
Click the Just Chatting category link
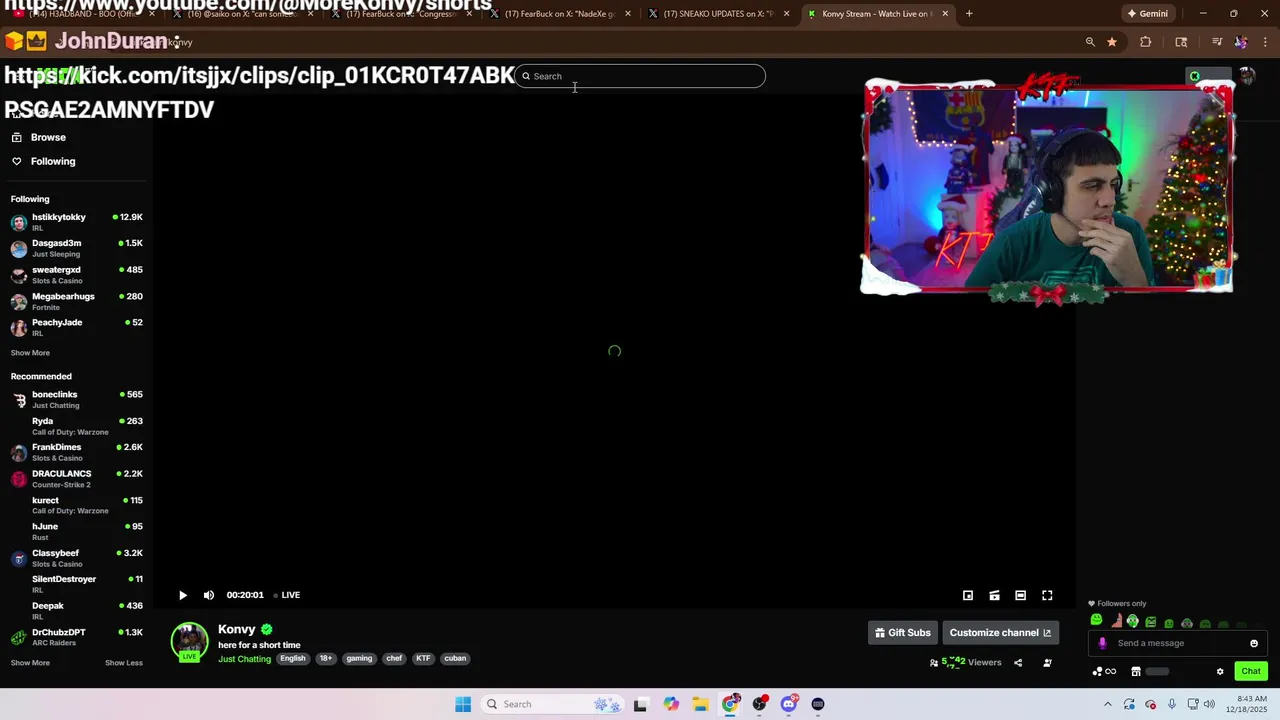tap(245, 659)
